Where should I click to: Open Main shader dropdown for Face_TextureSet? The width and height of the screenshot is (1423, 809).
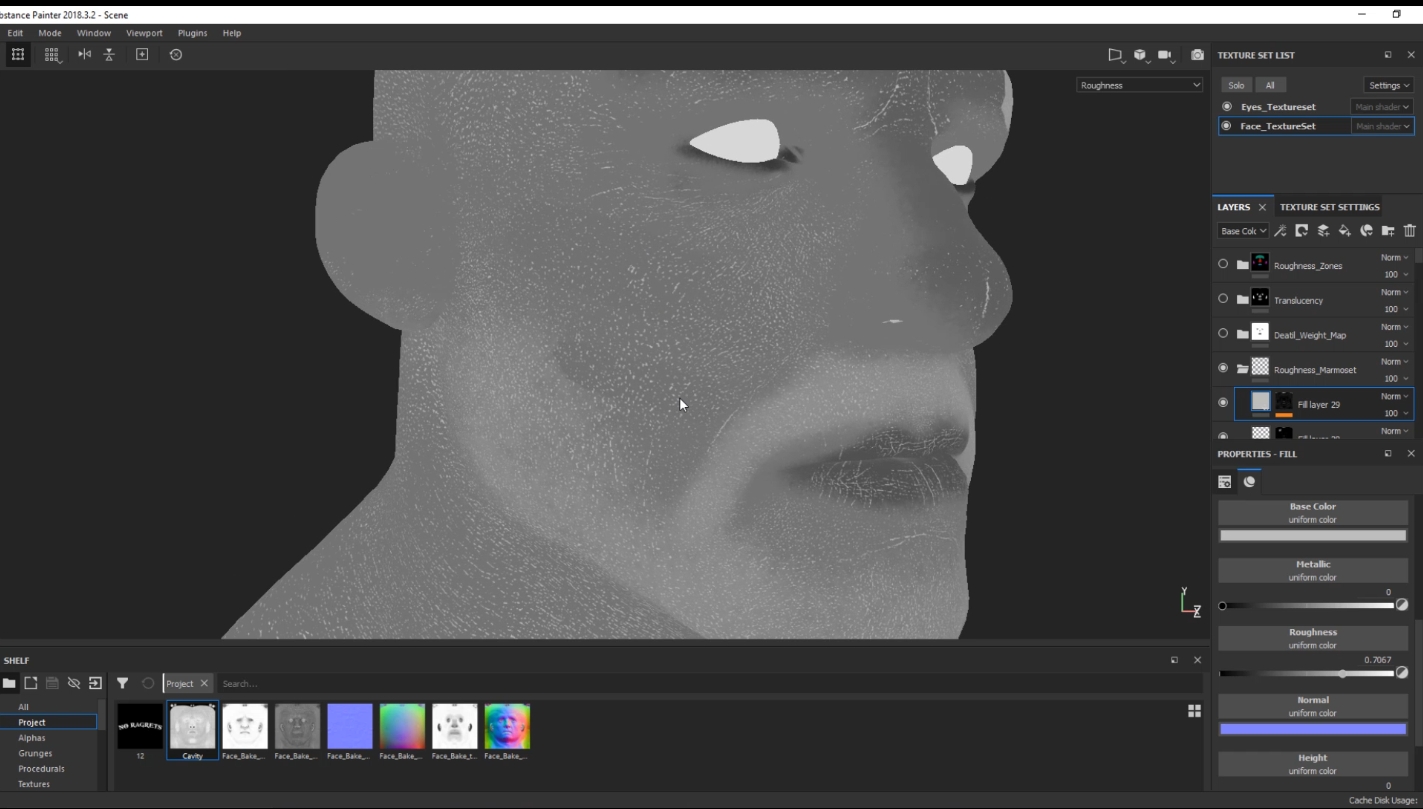pyautogui.click(x=1382, y=126)
